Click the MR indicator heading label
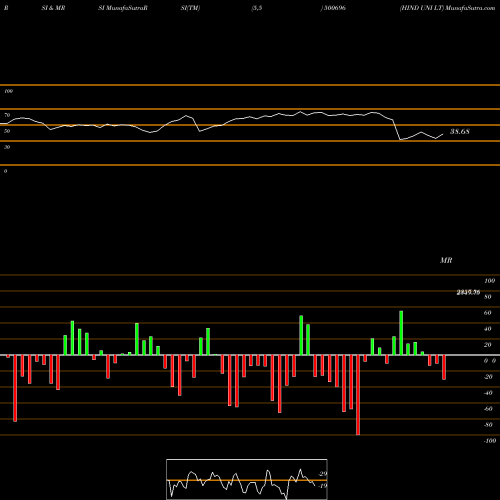The height and width of the screenshot is (500, 500). tap(446, 260)
